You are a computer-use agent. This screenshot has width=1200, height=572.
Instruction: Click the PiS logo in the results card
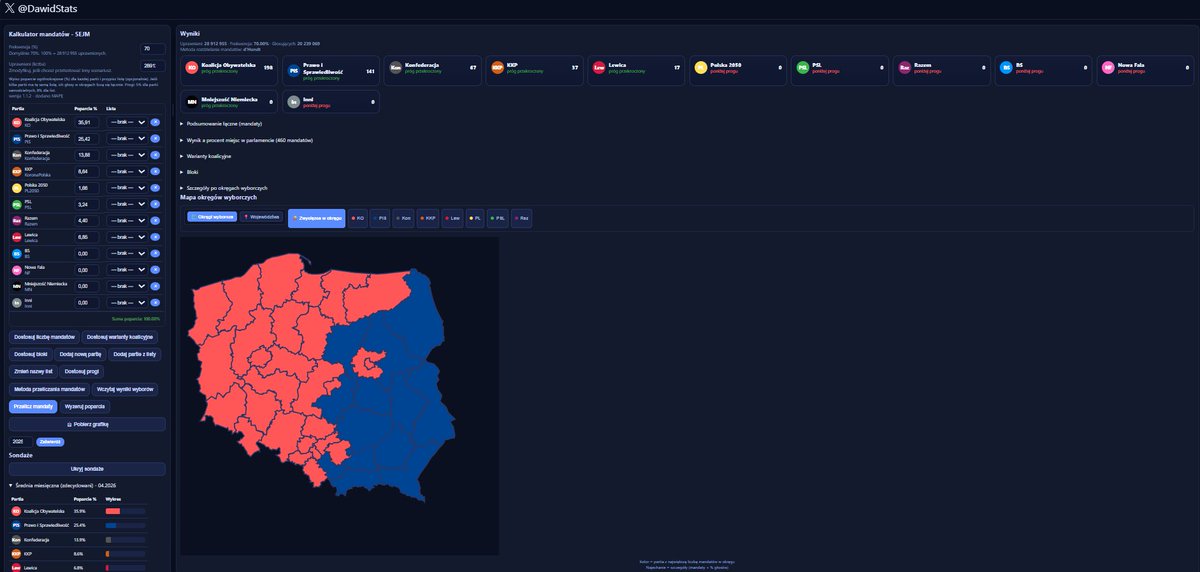(x=293, y=70)
